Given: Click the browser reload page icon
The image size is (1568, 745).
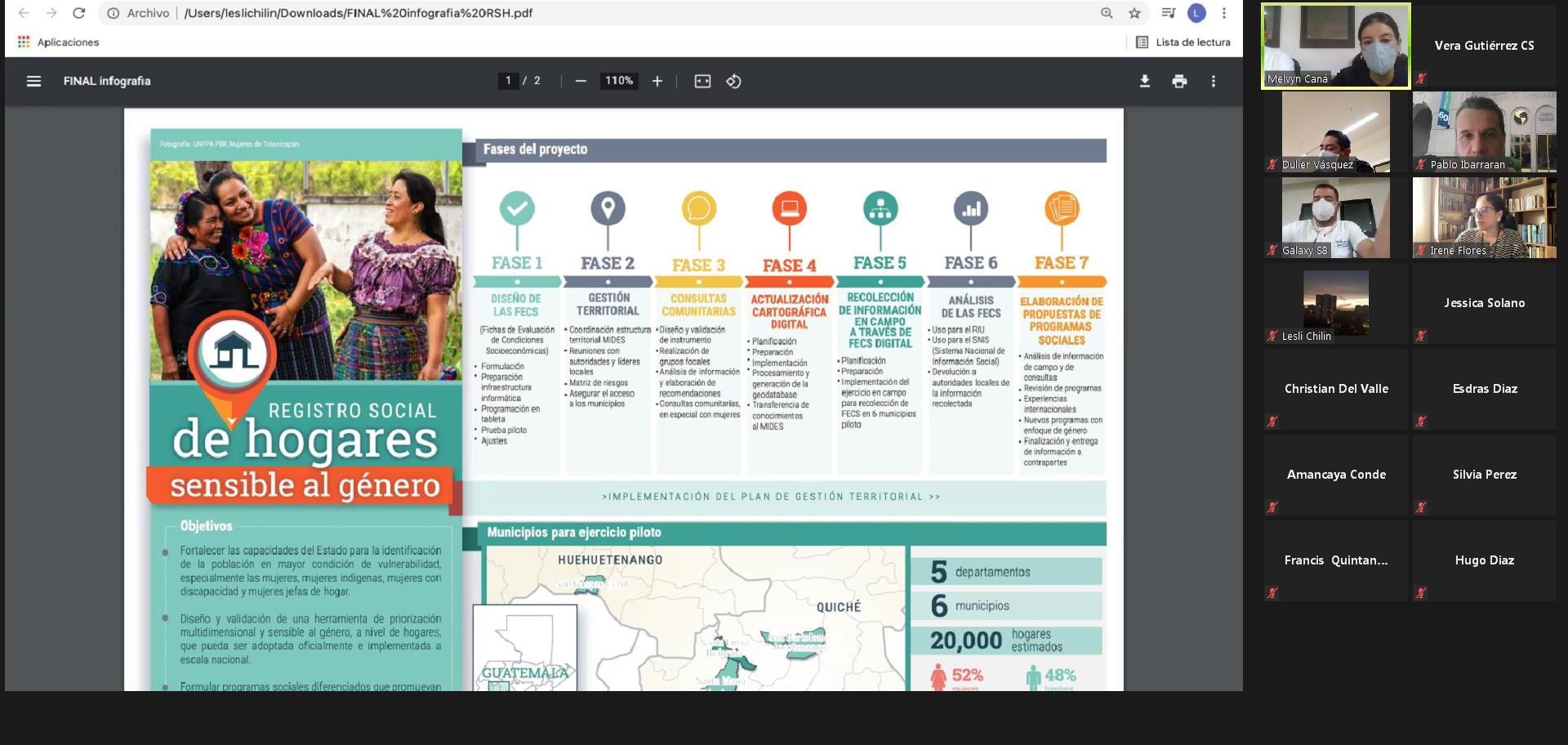Looking at the screenshot, I should [x=79, y=13].
